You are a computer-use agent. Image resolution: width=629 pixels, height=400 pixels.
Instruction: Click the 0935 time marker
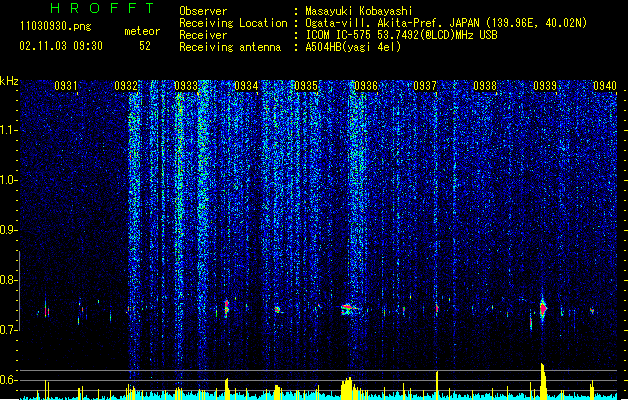point(306,86)
